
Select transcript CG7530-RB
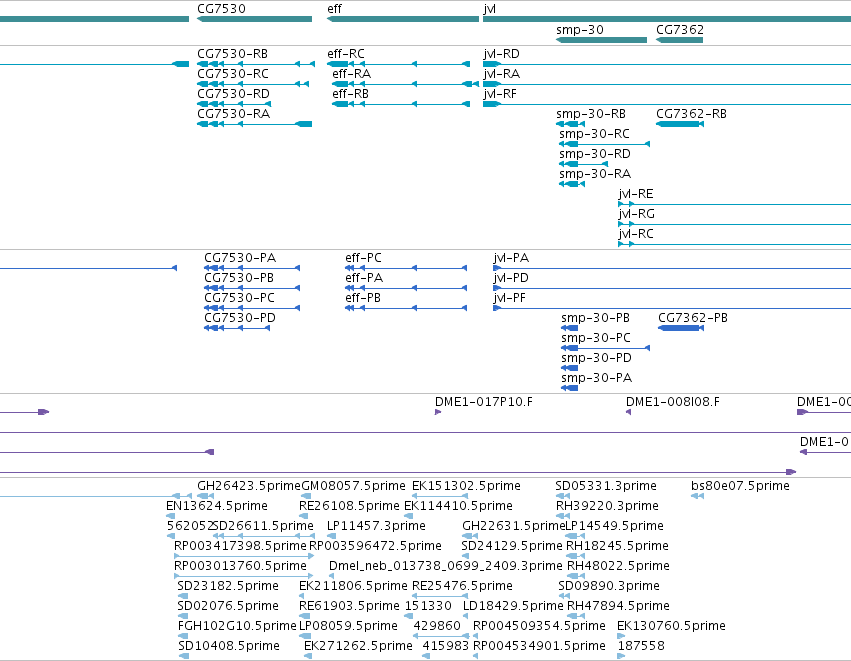pyautogui.click(x=256, y=64)
